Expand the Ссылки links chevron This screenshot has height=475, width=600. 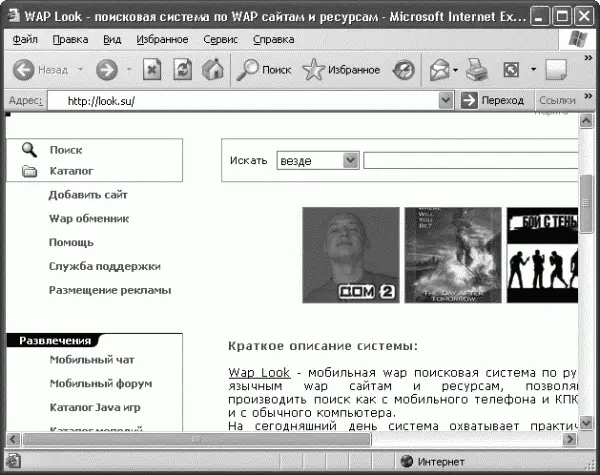click(588, 96)
